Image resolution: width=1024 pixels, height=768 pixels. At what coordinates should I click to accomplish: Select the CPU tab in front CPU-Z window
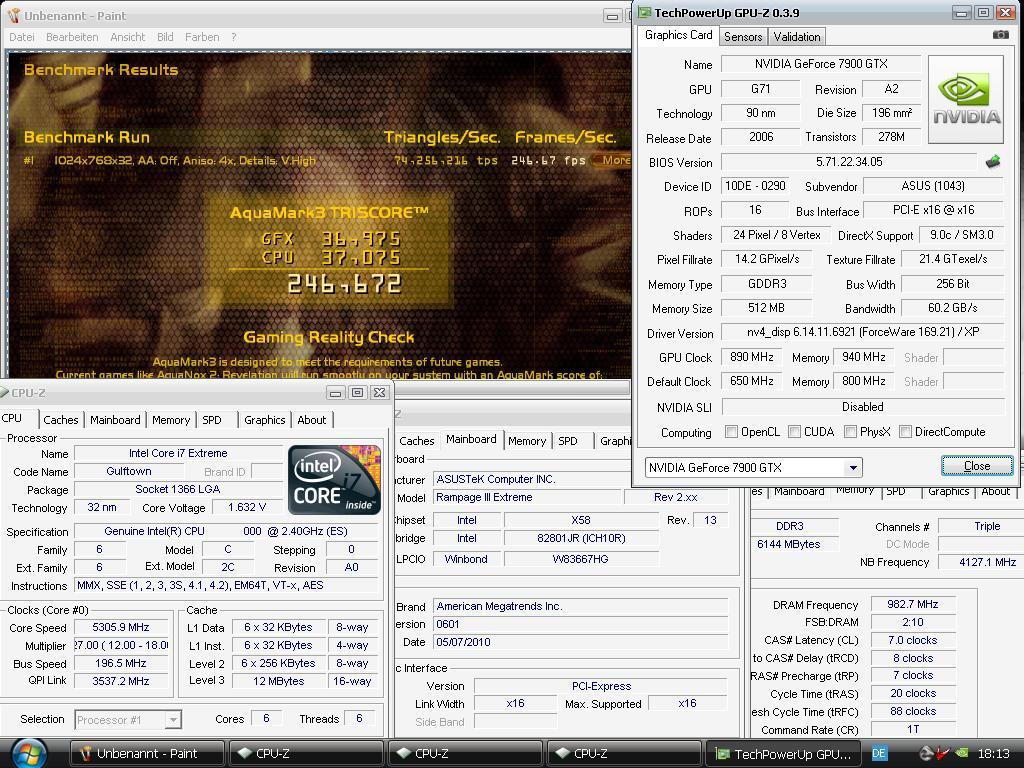(12, 418)
